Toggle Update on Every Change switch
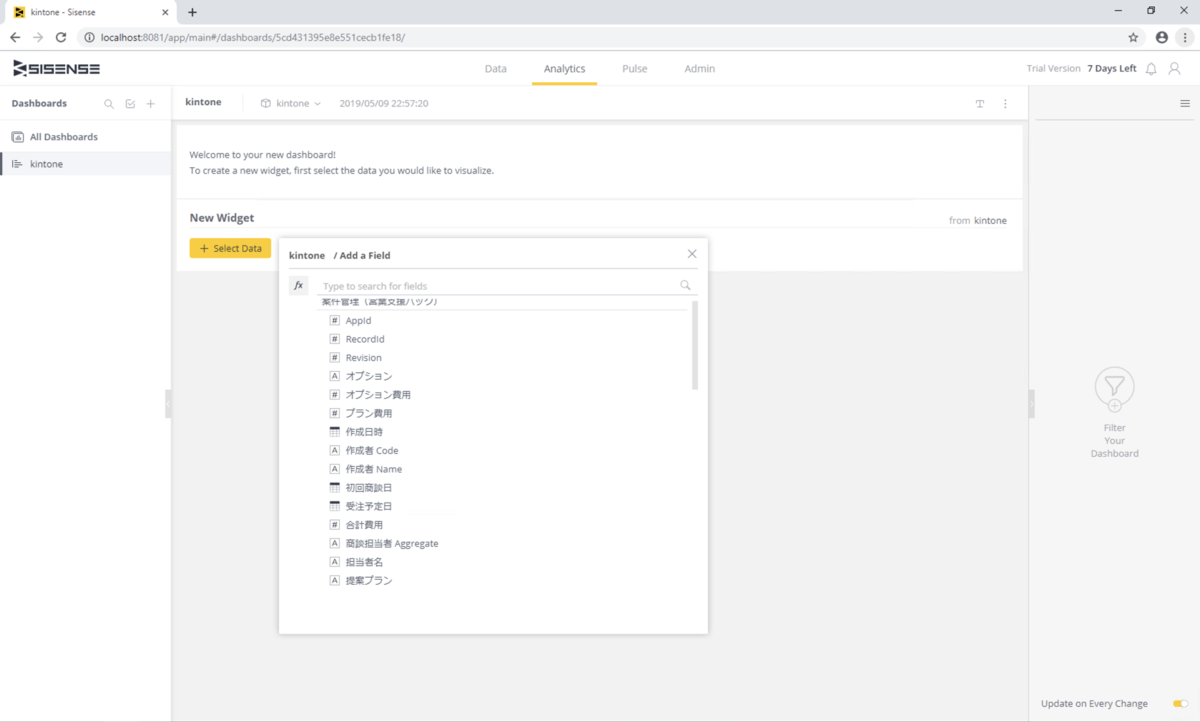Screen dimensions: 1200x722 1180,704
